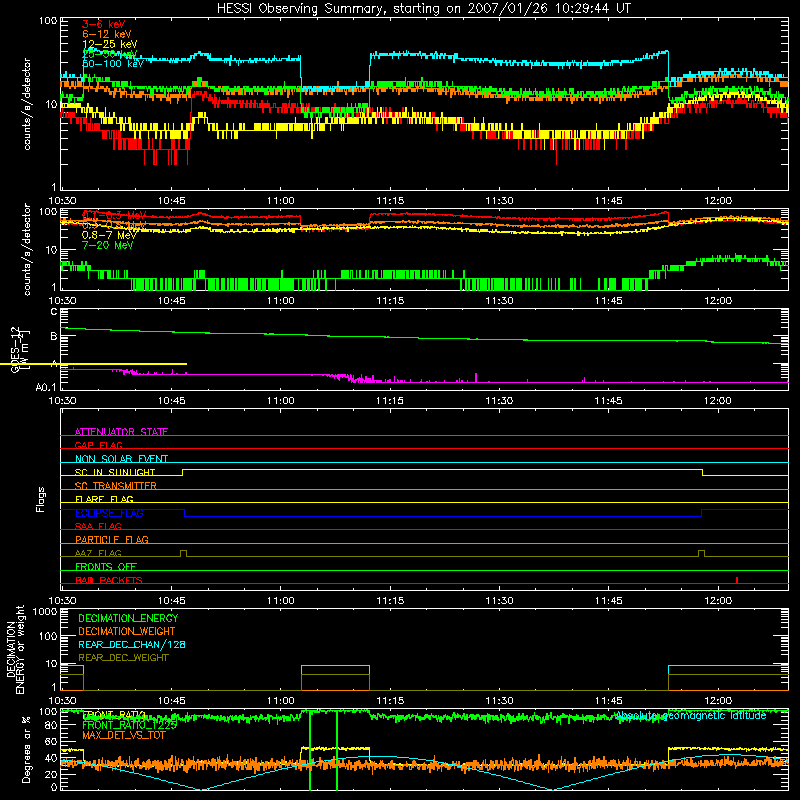Select the 50-100 keV legend label
This screenshot has height=800, width=800.
[113, 64]
